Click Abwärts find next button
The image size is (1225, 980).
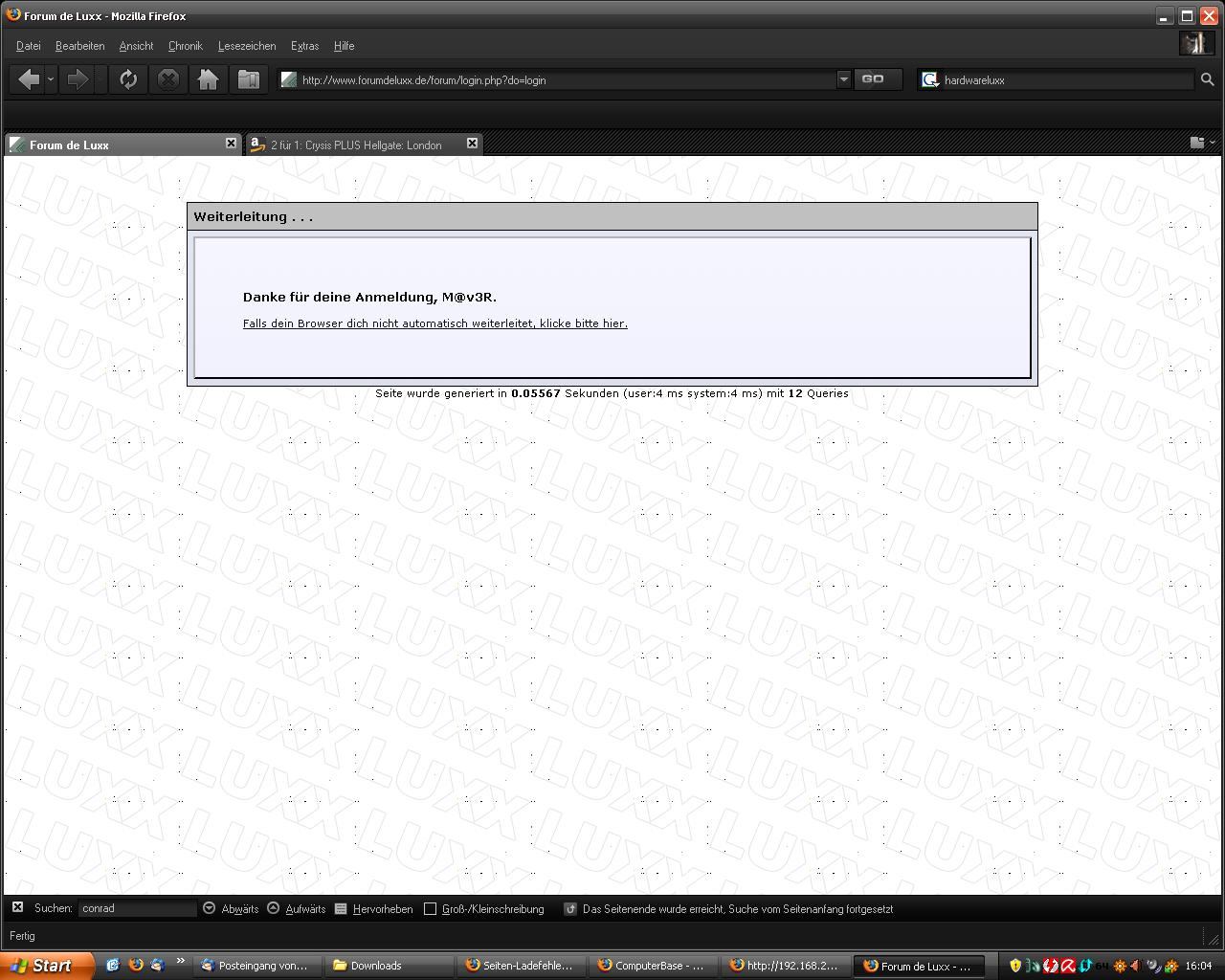(231, 909)
